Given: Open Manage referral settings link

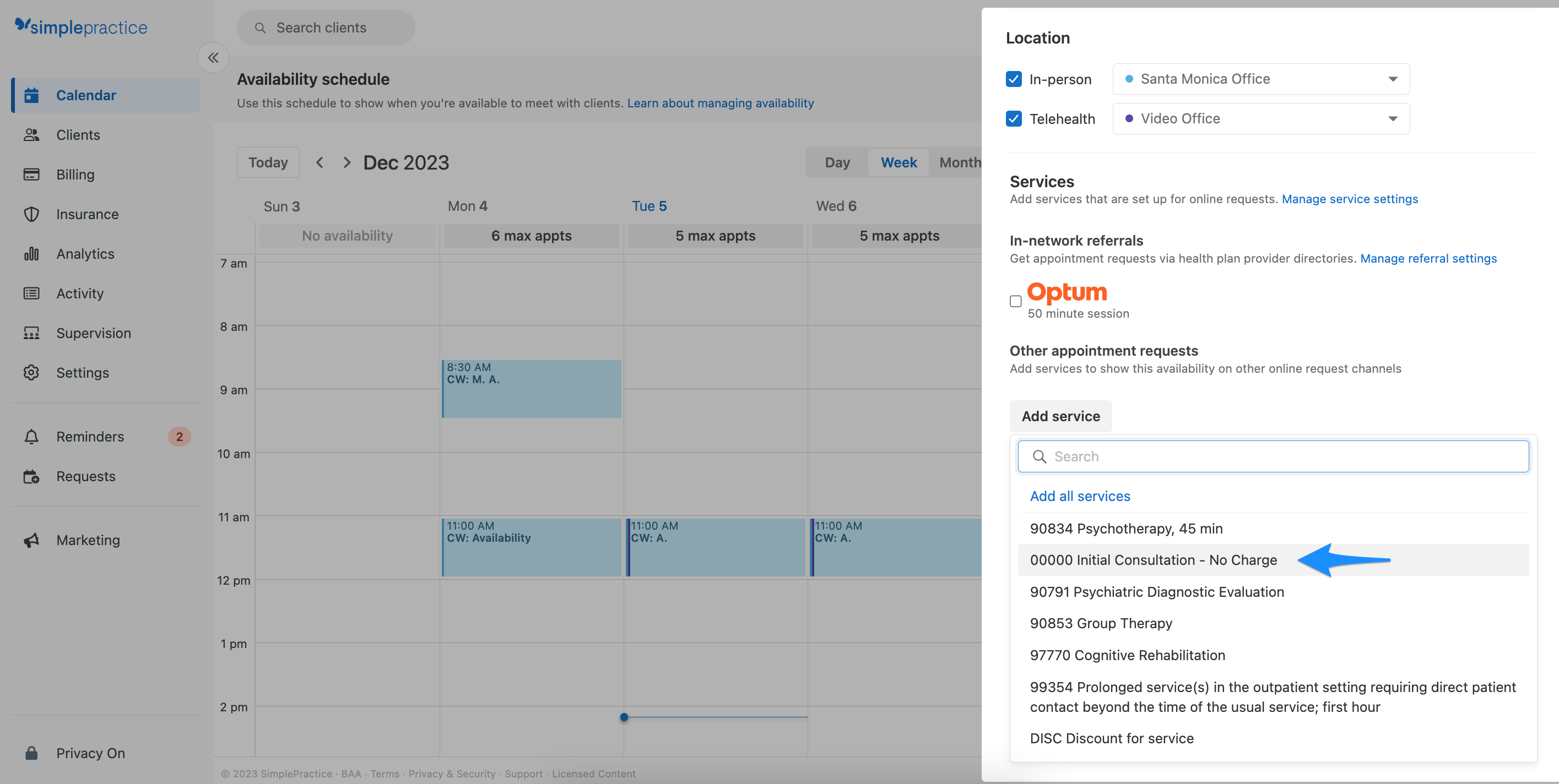Looking at the screenshot, I should tap(1428, 258).
